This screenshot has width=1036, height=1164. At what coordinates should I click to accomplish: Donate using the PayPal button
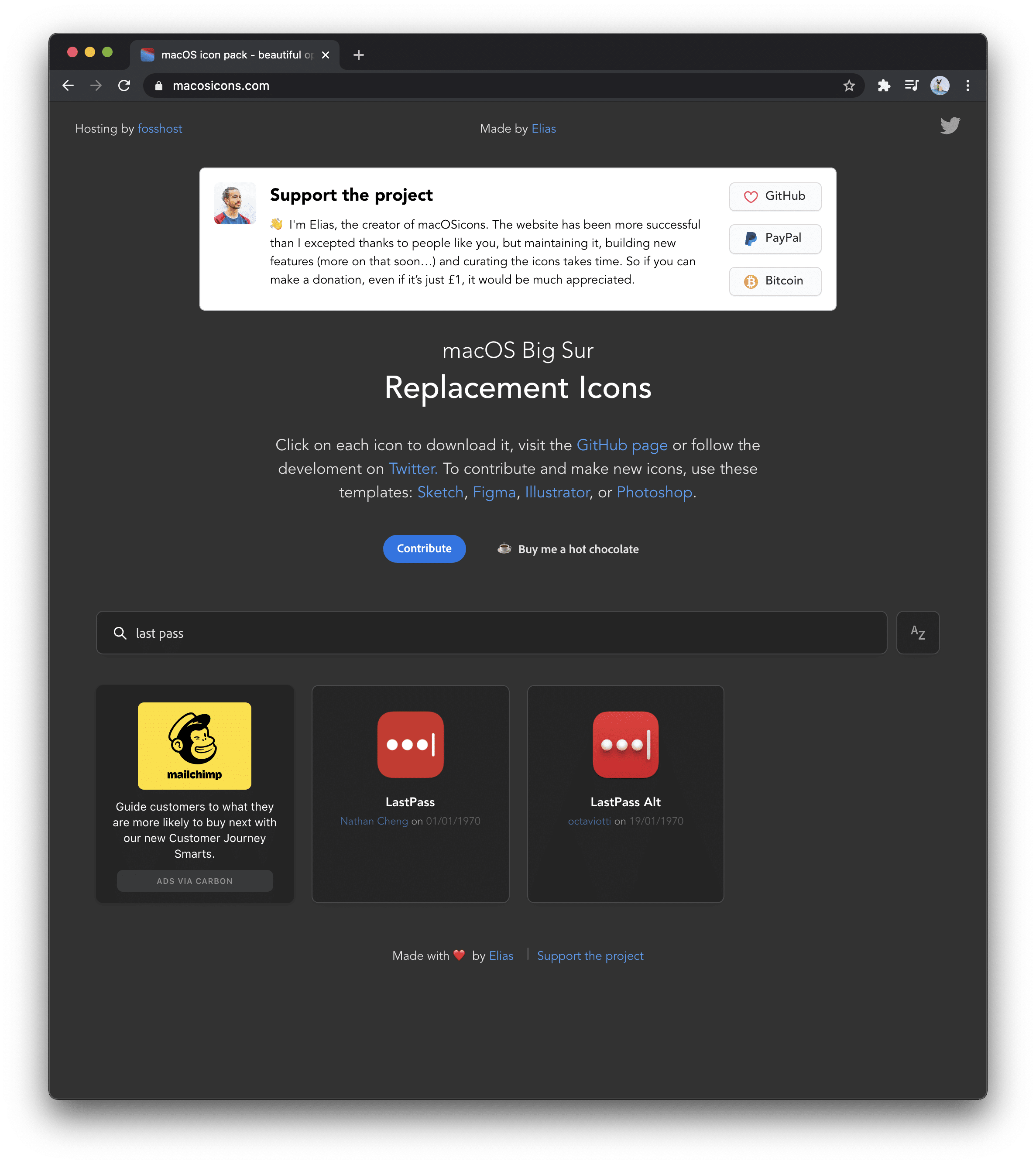(775, 239)
